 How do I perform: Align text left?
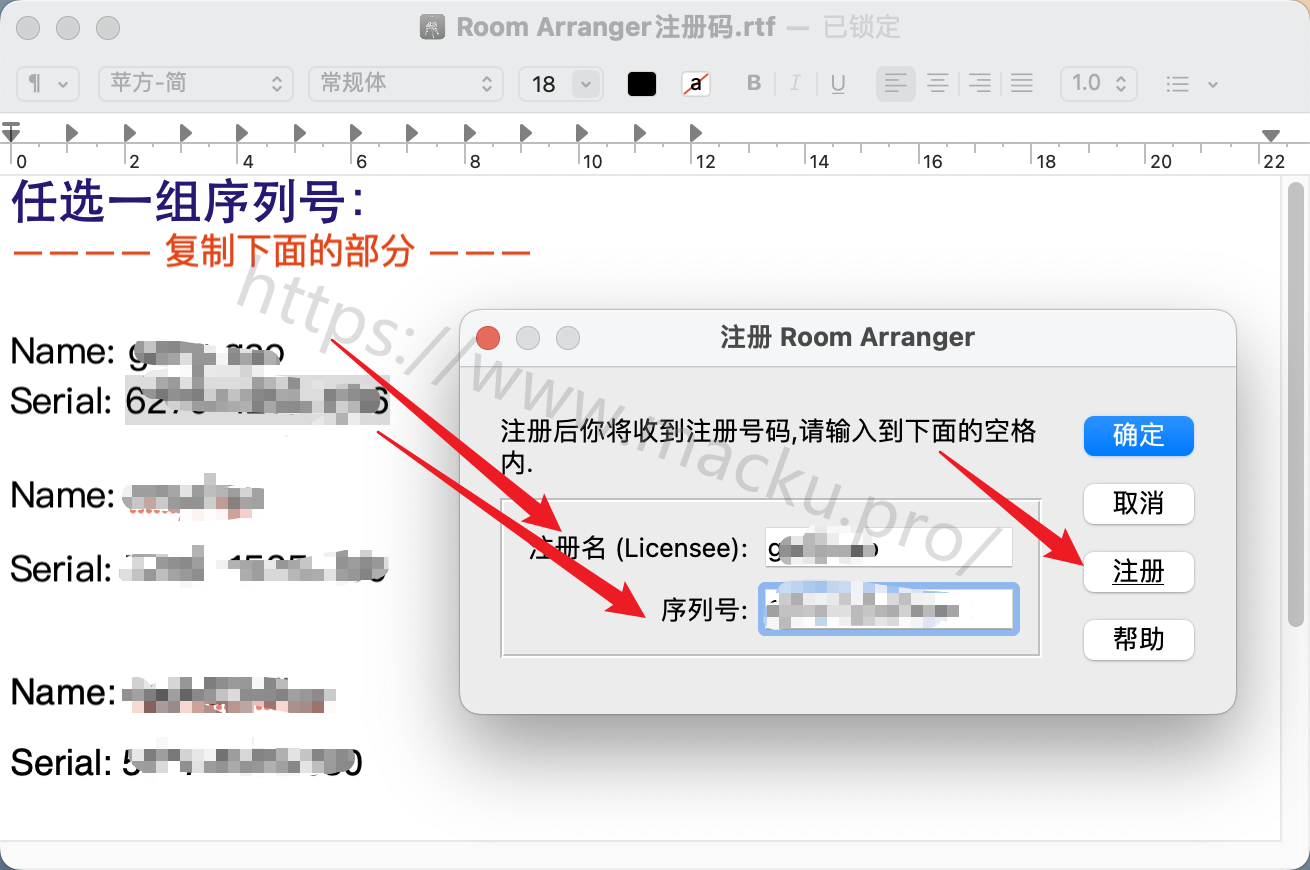[896, 84]
